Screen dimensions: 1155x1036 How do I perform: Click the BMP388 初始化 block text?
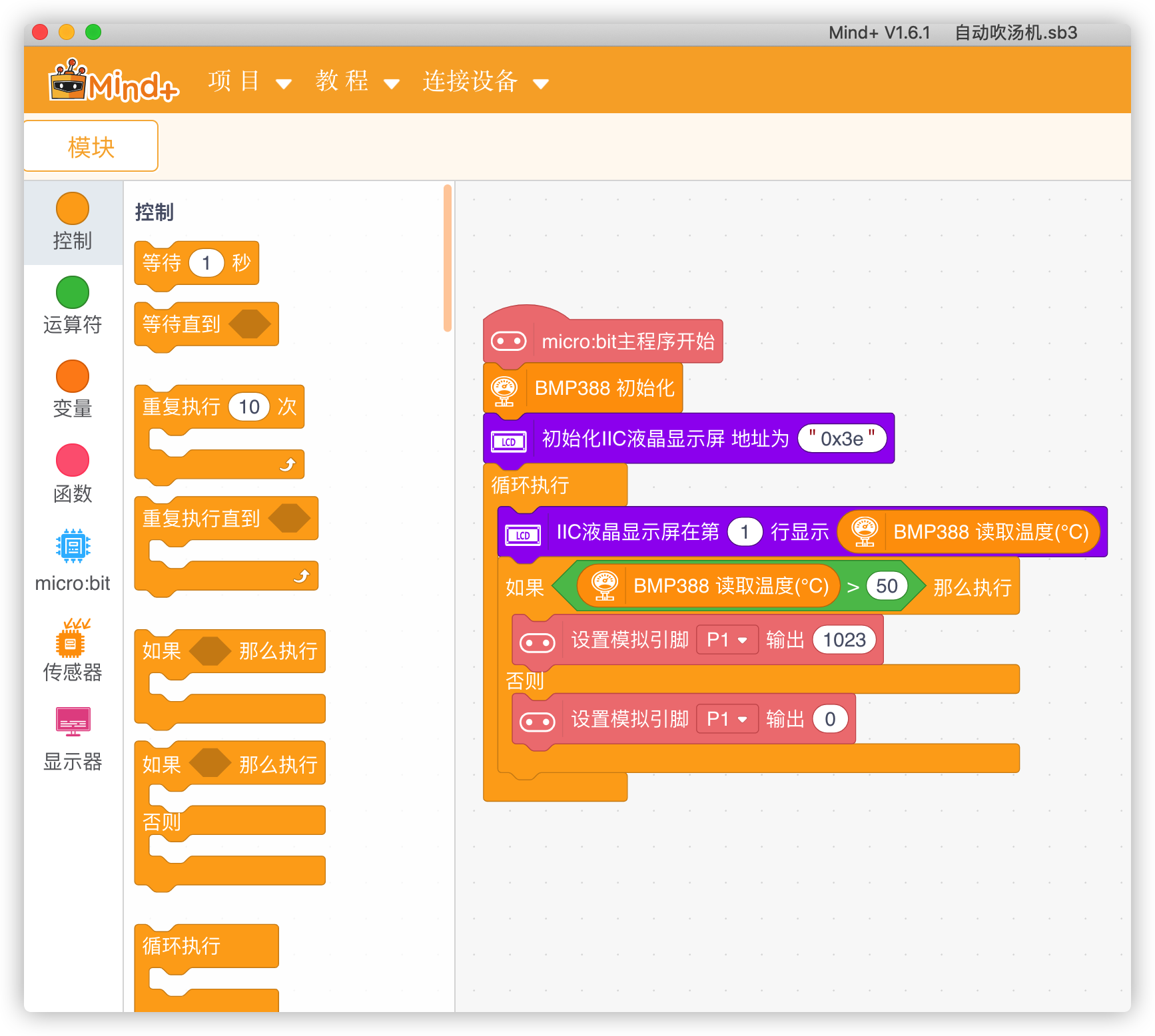[604, 388]
